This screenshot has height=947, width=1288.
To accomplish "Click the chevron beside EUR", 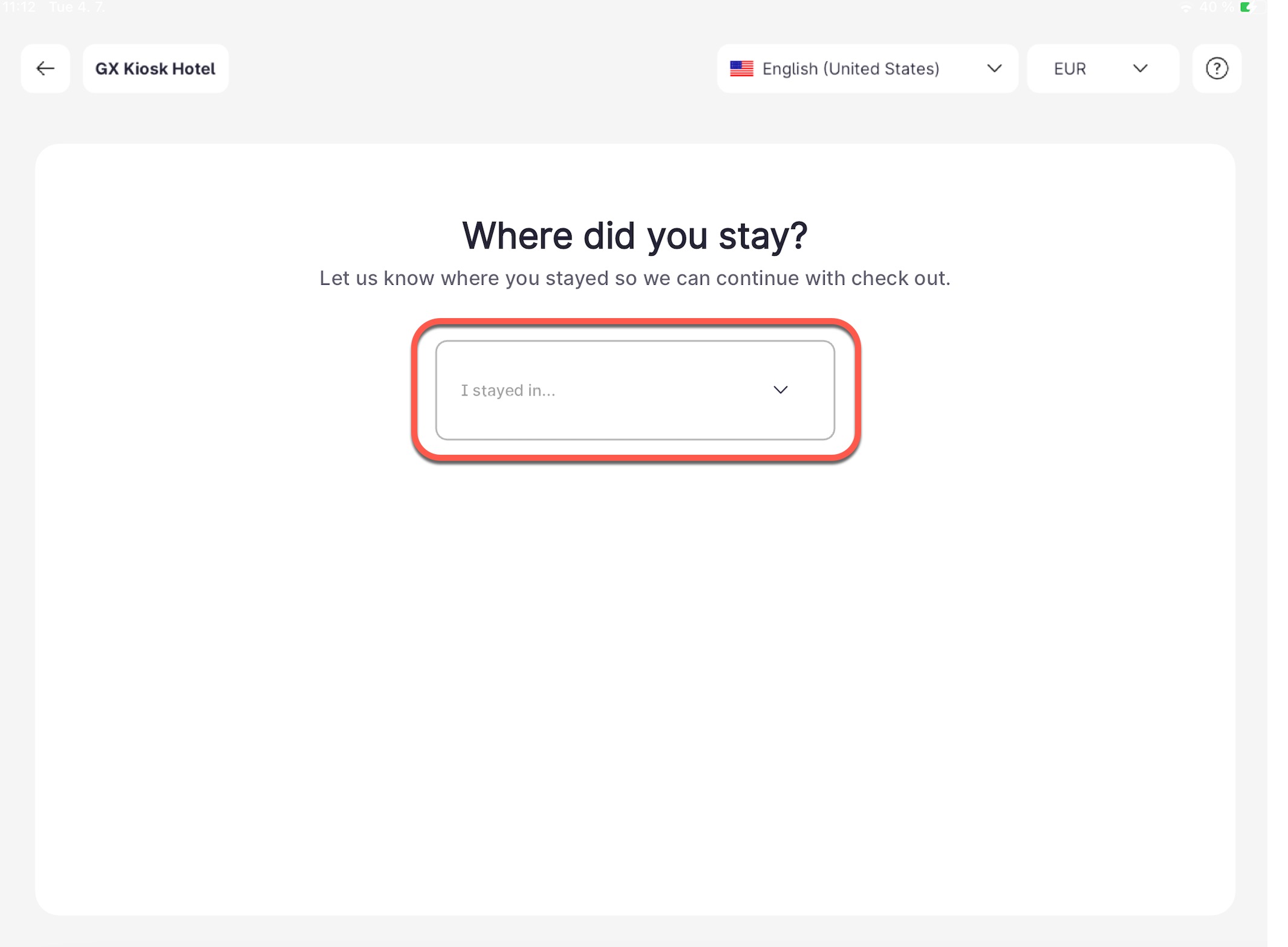I will 1140,68.
